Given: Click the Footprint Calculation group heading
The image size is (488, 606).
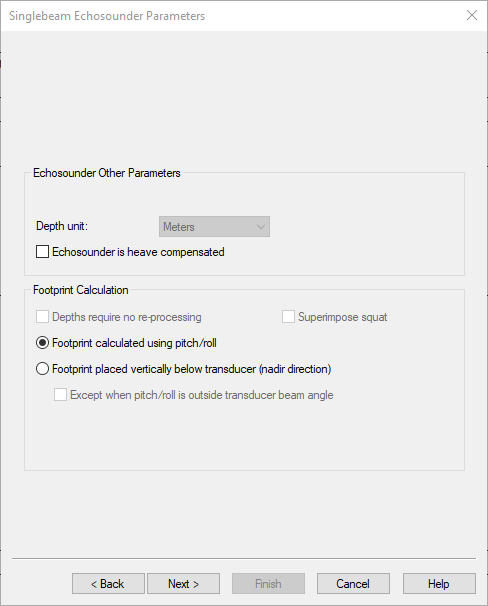Looking at the screenshot, I should point(81,290).
